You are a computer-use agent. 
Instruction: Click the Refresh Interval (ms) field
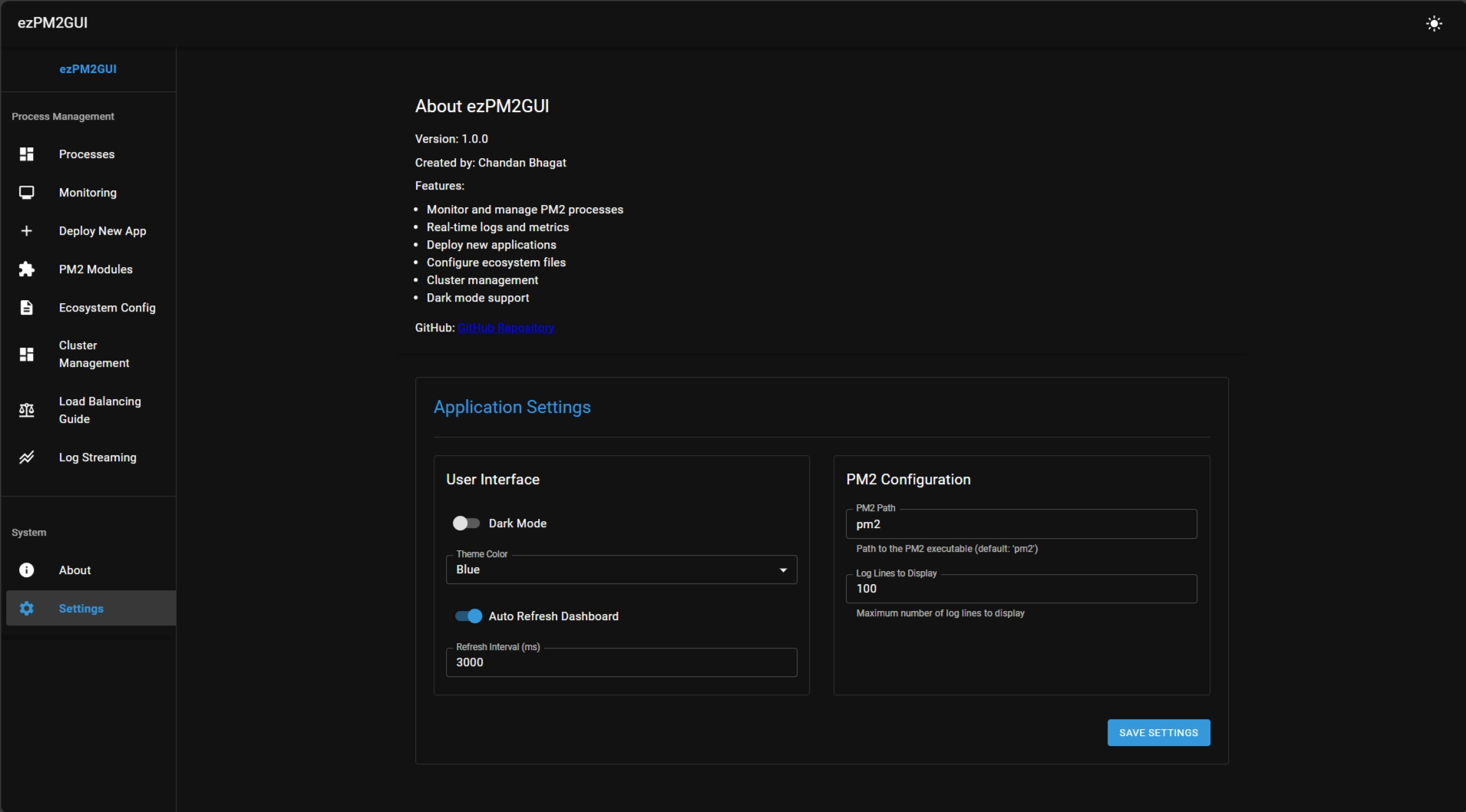click(622, 662)
